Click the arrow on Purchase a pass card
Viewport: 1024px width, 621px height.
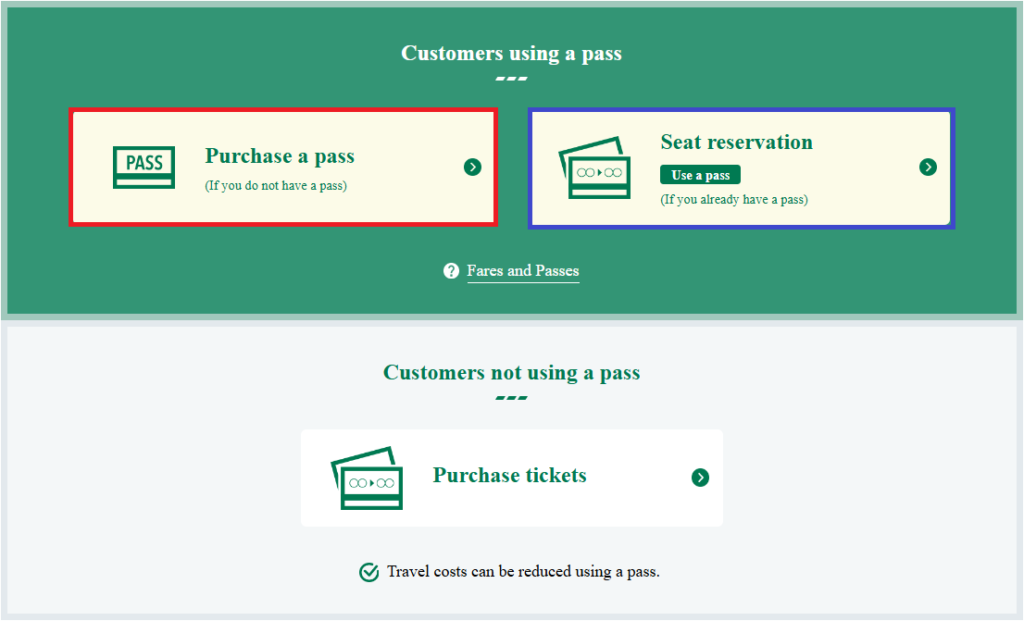click(473, 167)
